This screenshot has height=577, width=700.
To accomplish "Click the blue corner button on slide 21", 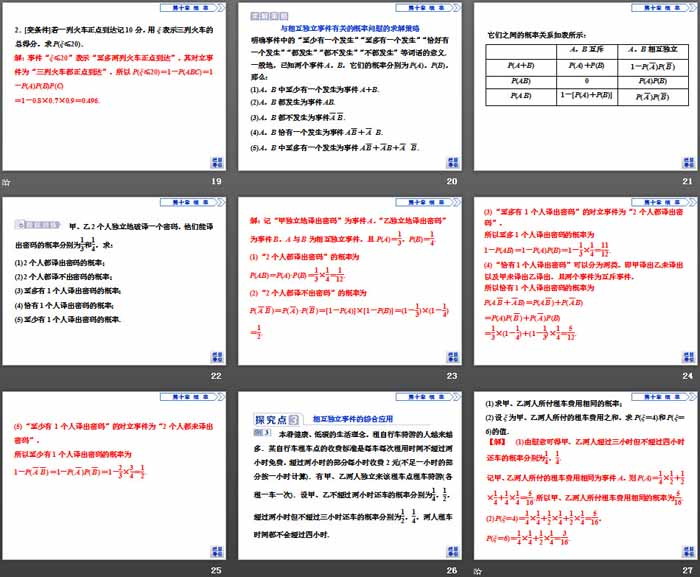I will coord(688,163).
